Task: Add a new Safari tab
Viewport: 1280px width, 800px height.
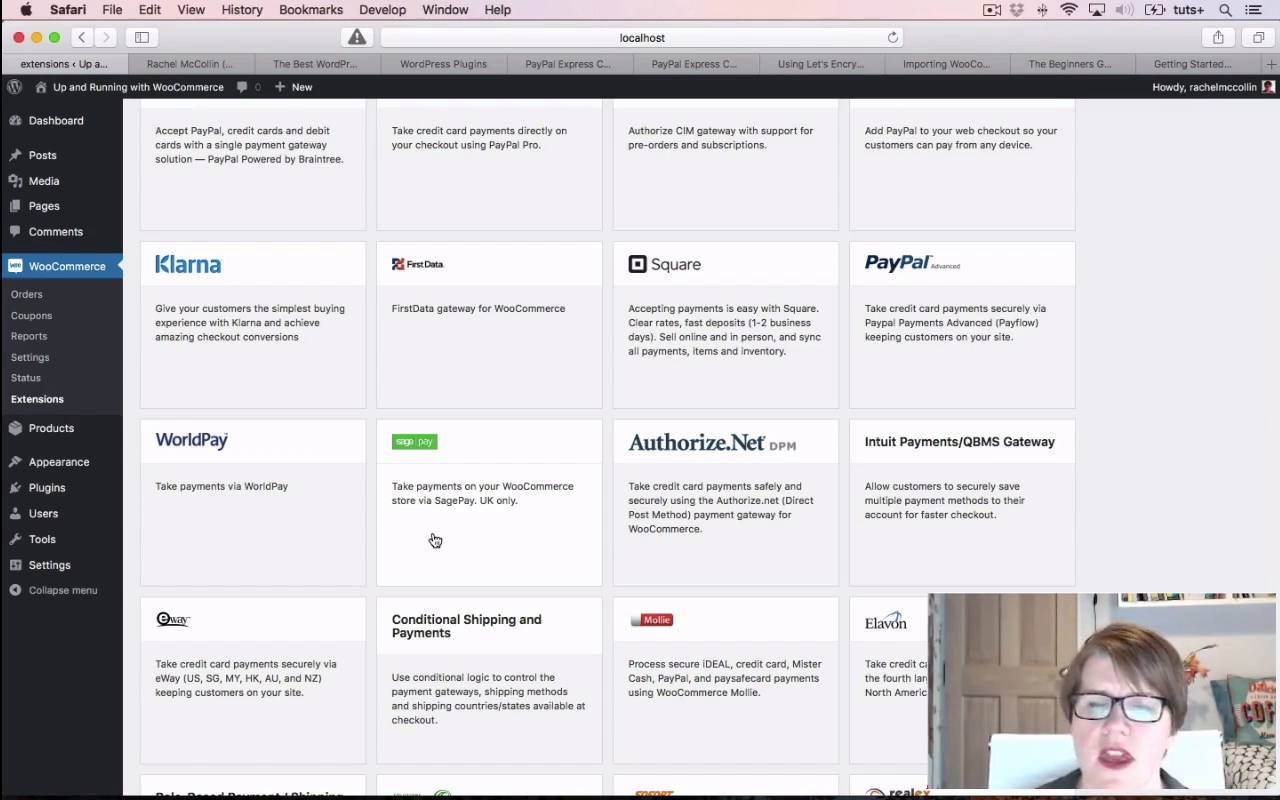Action: point(1271,64)
